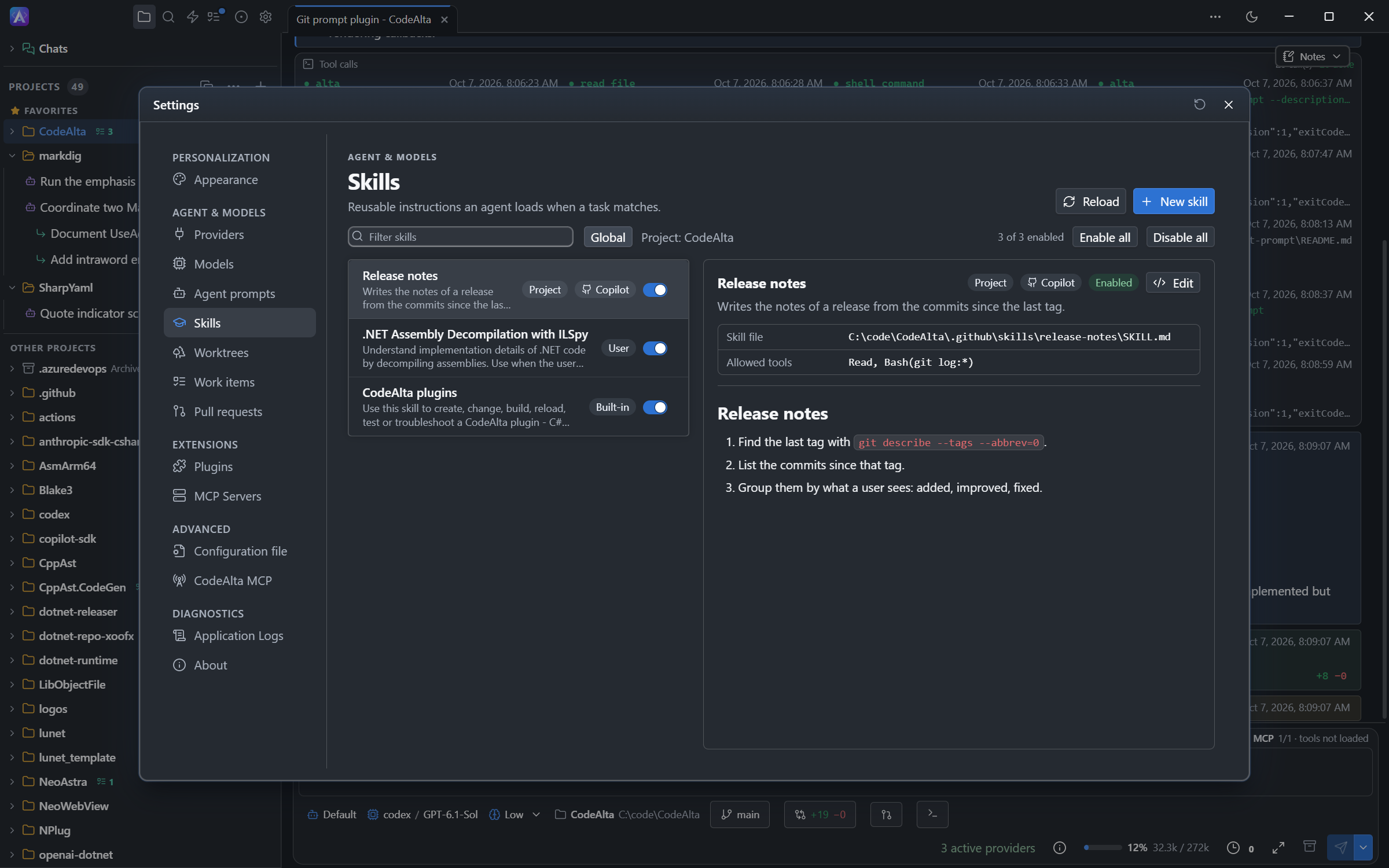Click the lightning bolt icon in top toolbar

click(x=193, y=17)
